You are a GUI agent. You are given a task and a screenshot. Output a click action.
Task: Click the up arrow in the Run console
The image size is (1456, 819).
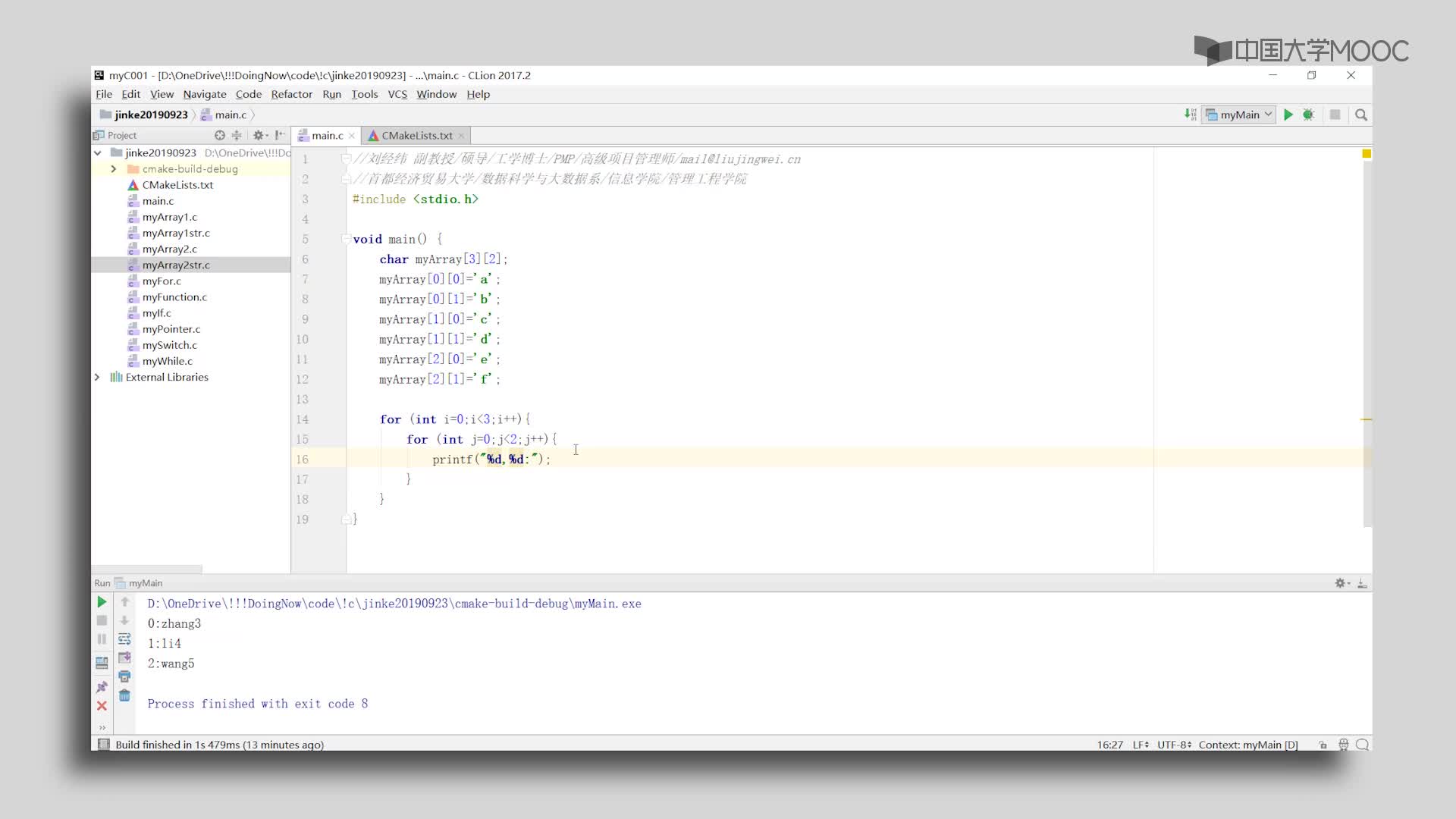pyautogui.click(x=125, y=601)
